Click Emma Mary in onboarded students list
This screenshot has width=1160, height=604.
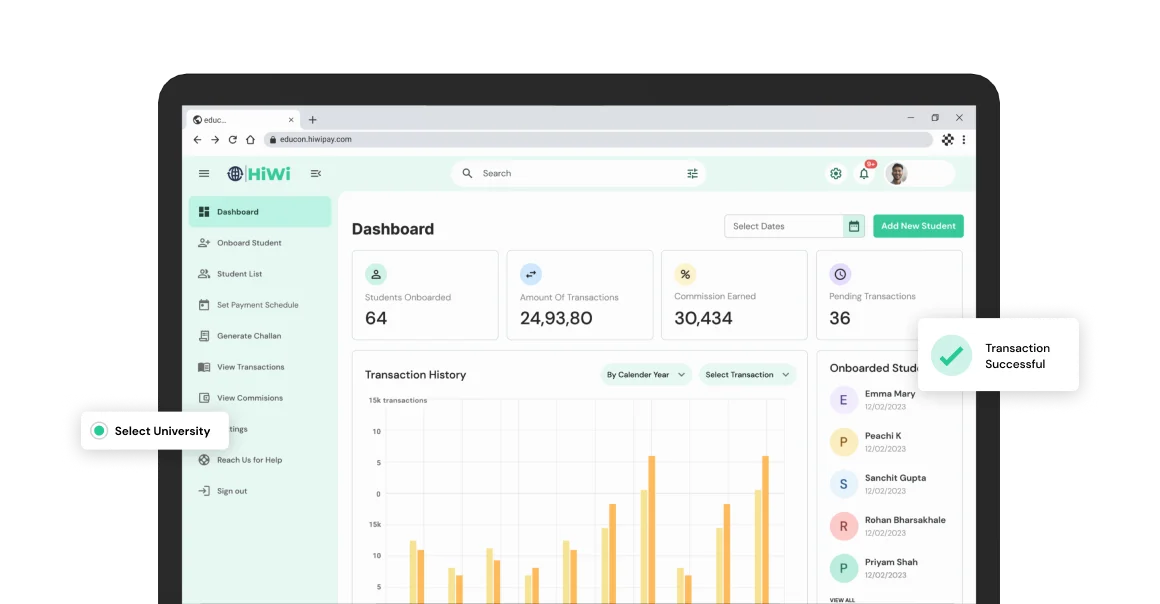[889, 394]
